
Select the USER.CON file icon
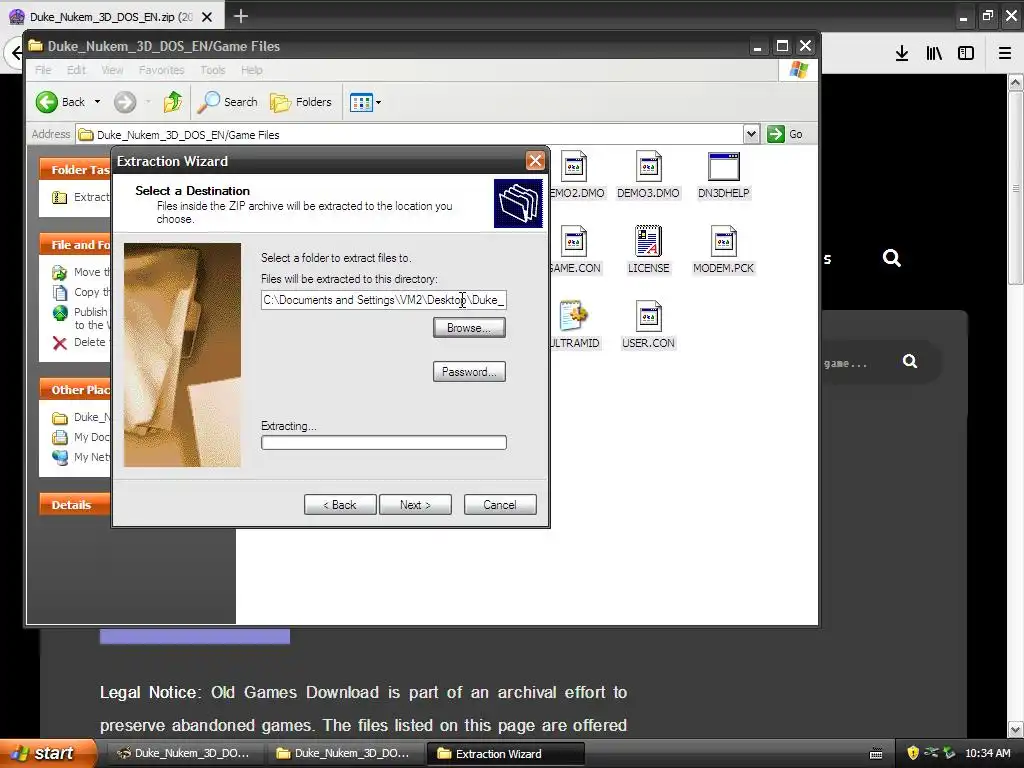tap(648, 317)
